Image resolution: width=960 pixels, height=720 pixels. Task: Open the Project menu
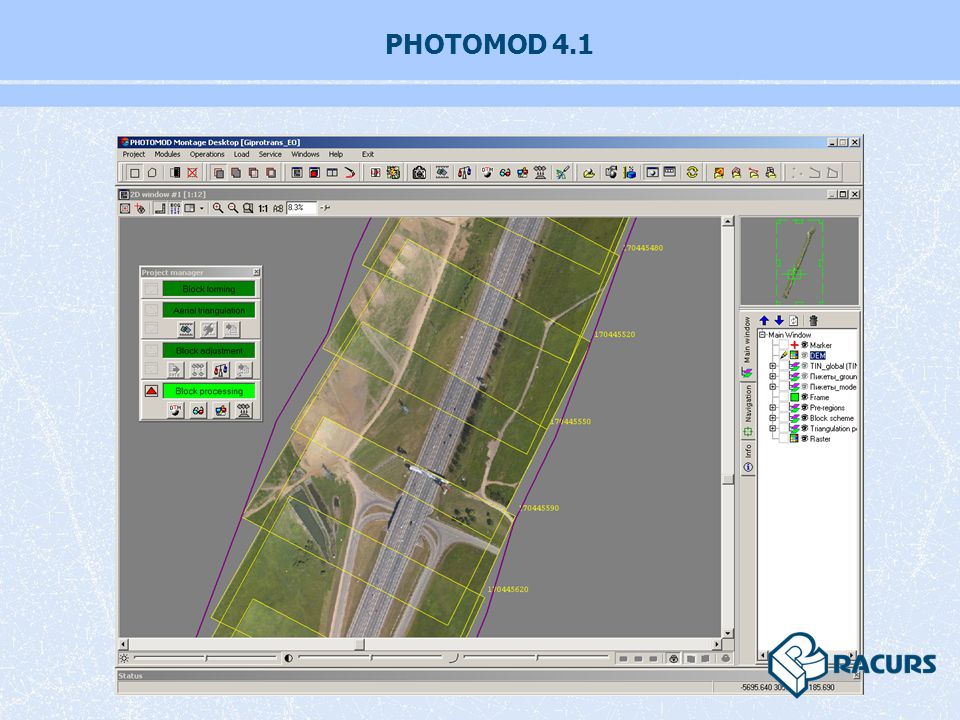133,154
